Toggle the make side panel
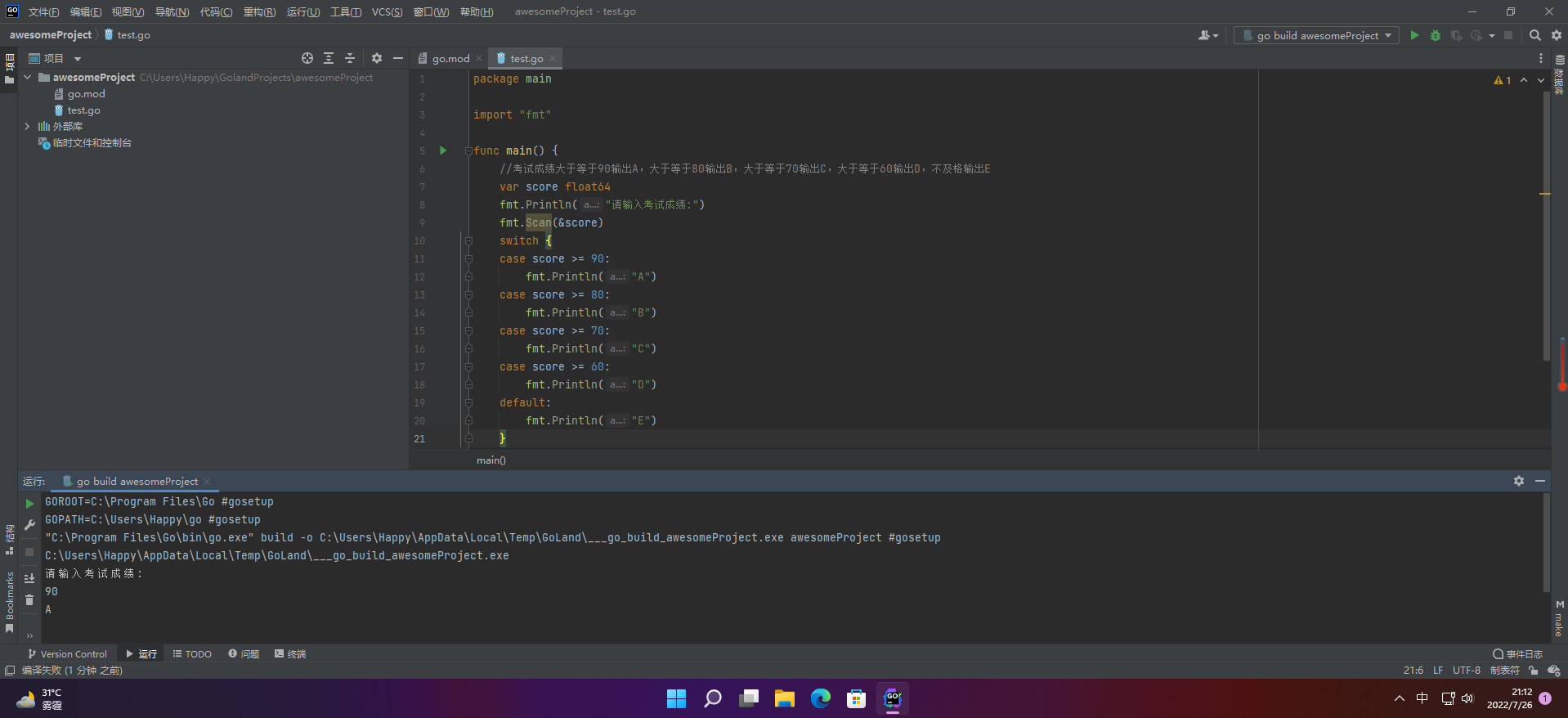Image resolution: width=1568 pixels, height=718 pixels. click(1560, 619)
